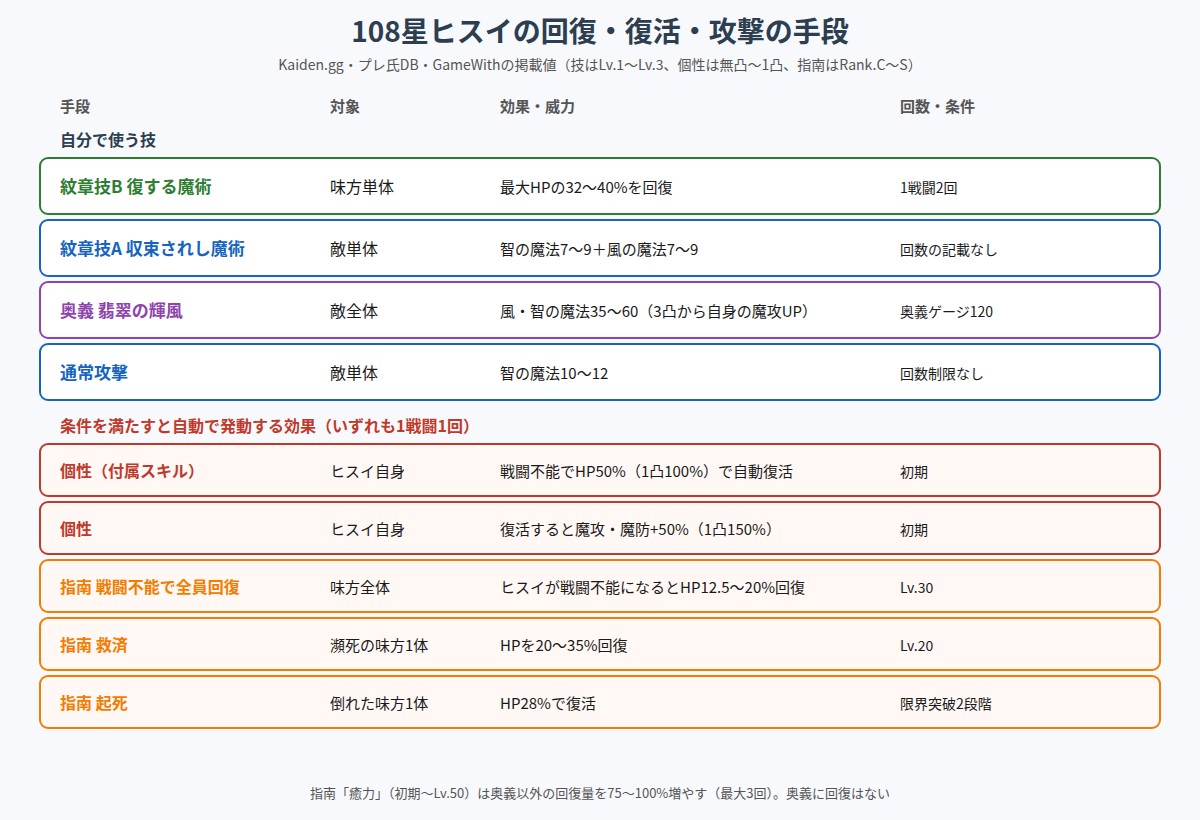Click 敵単体 in the 紋章技A row
Screen dimensions: 1200x820
354,249
